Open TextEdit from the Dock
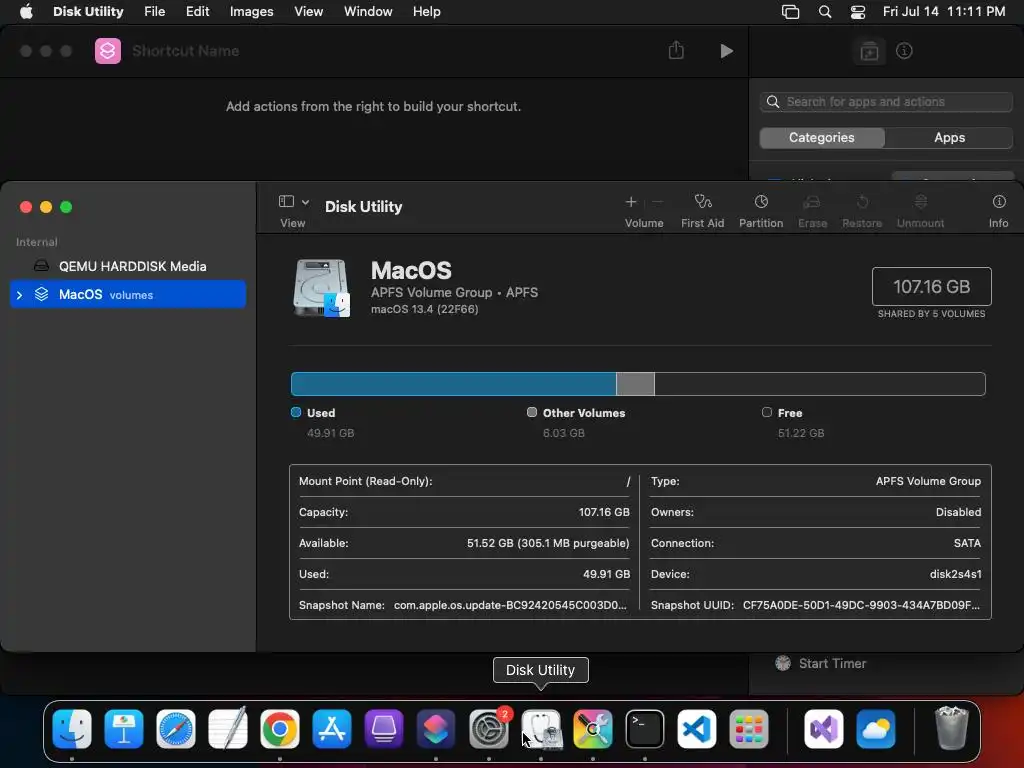 pyautogui.click(x=228, y=729)
